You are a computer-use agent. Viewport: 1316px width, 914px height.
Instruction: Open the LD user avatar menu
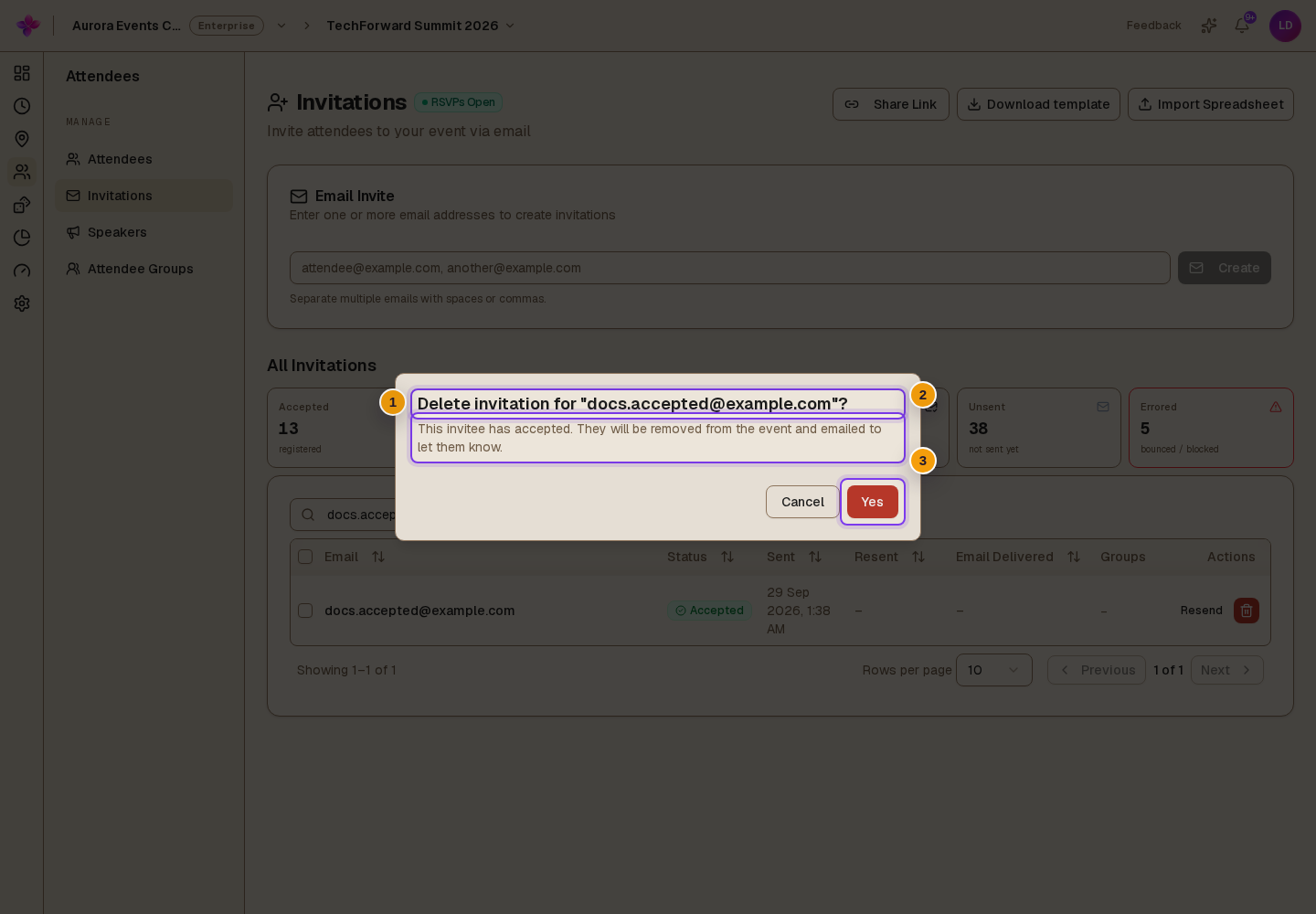point(1285,26)
